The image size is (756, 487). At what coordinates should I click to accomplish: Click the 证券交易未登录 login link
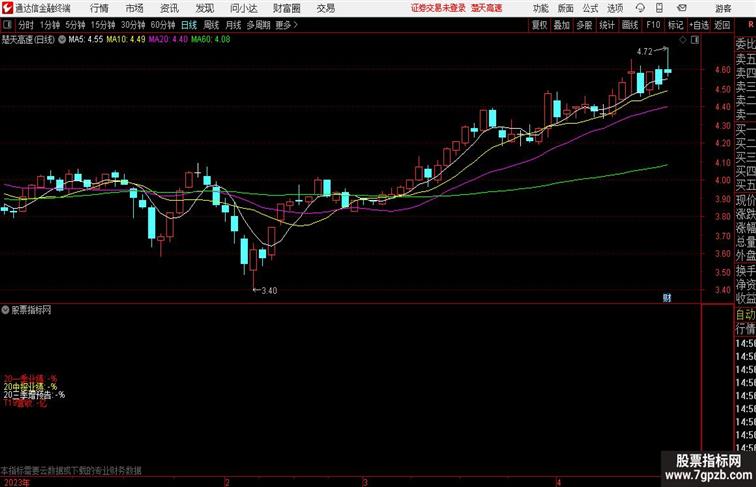tap(438, 8)
